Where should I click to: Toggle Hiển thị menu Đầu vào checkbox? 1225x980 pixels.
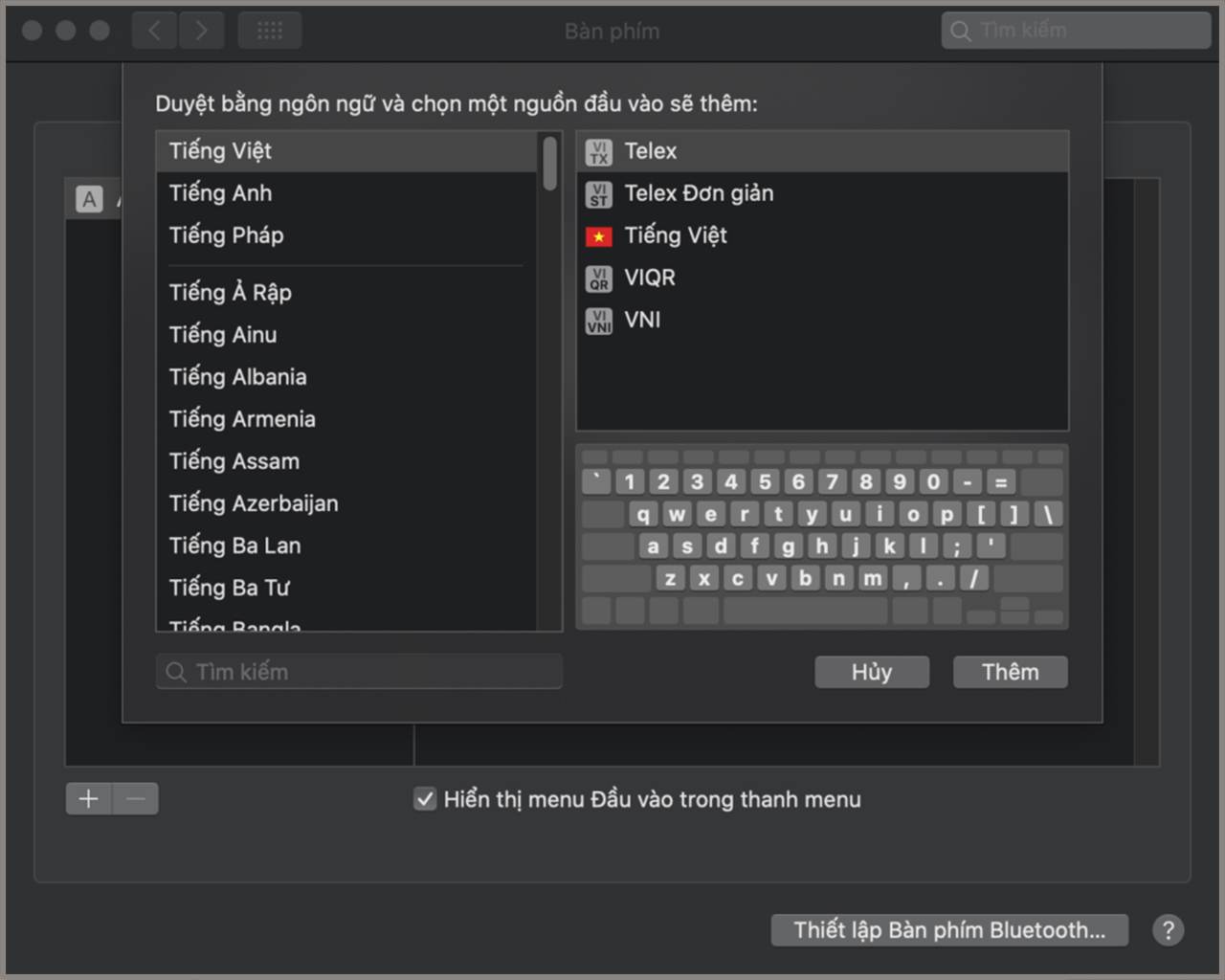click(425, 798)
